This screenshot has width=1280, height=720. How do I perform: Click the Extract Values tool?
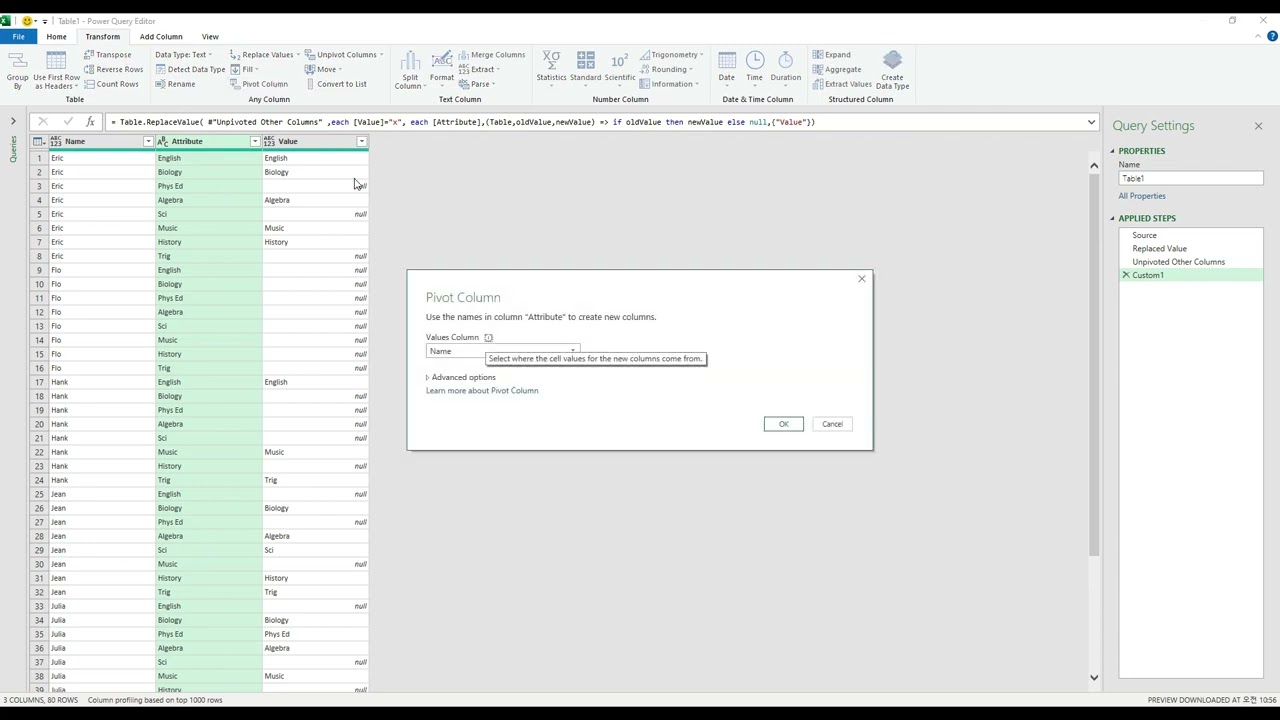coord(842,84)
